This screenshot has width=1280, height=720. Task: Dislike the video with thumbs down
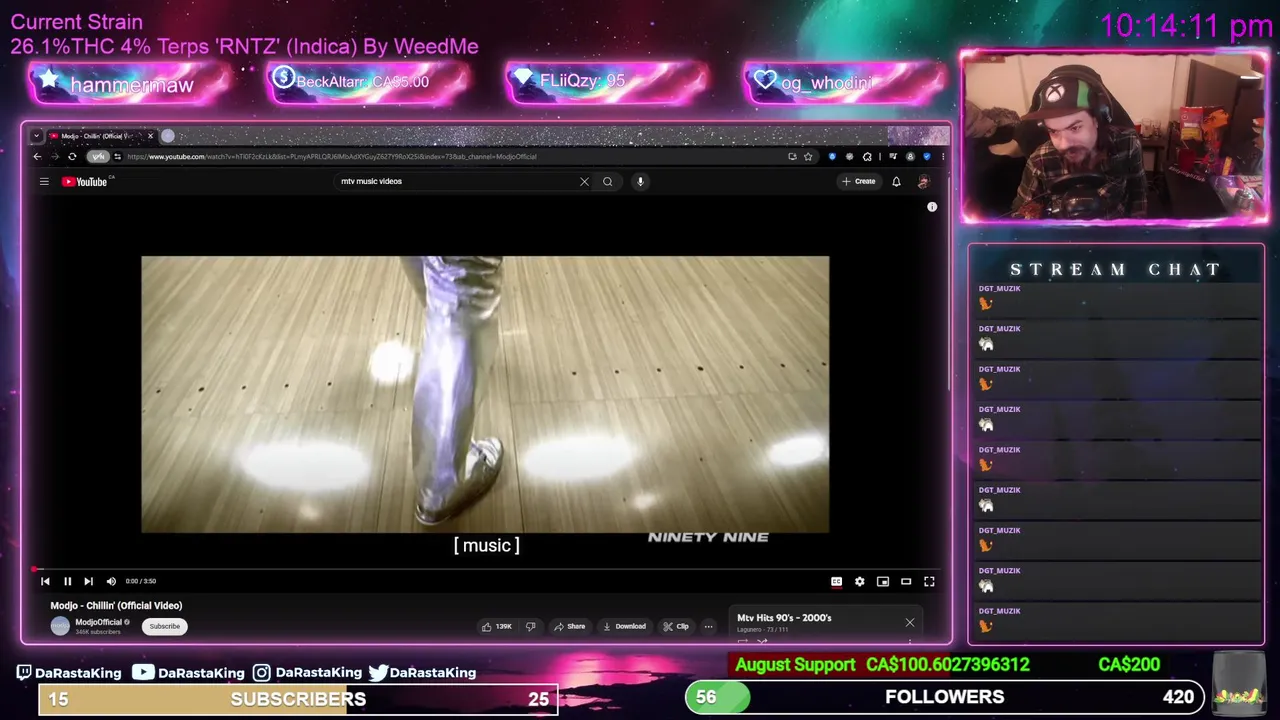coord(531,626)
